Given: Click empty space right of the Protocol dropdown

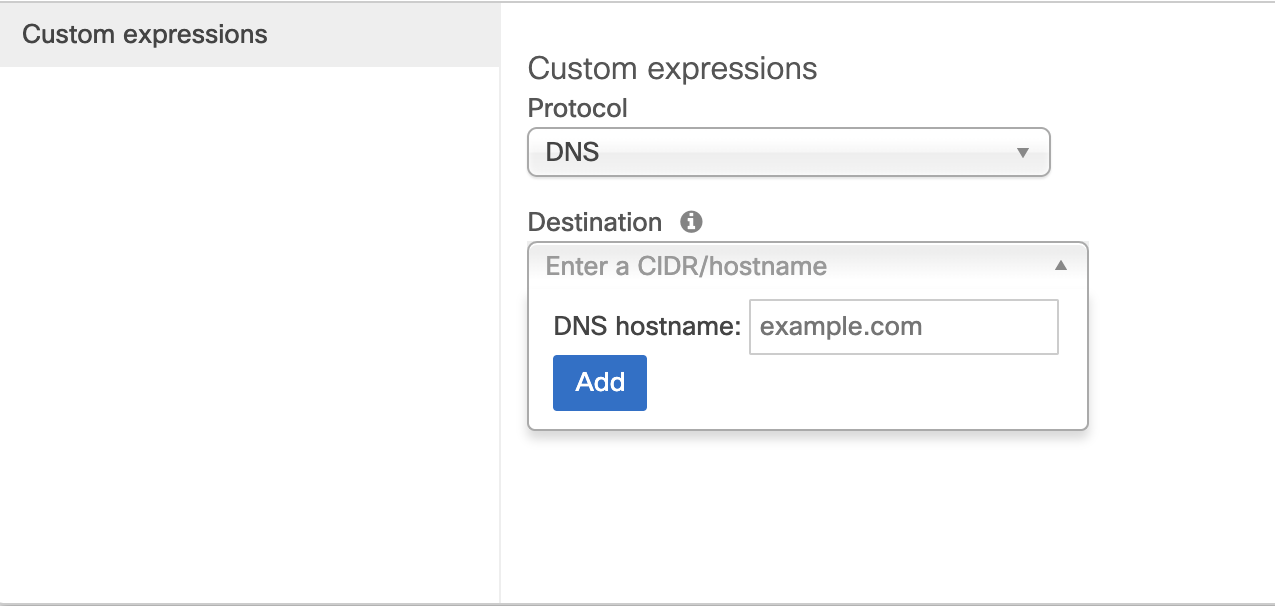Looking at the screenshot, I should [1160, 153].
